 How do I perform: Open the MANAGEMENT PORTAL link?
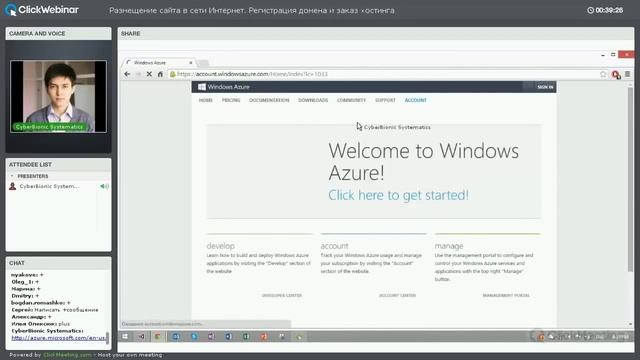[x=506, y=296]
